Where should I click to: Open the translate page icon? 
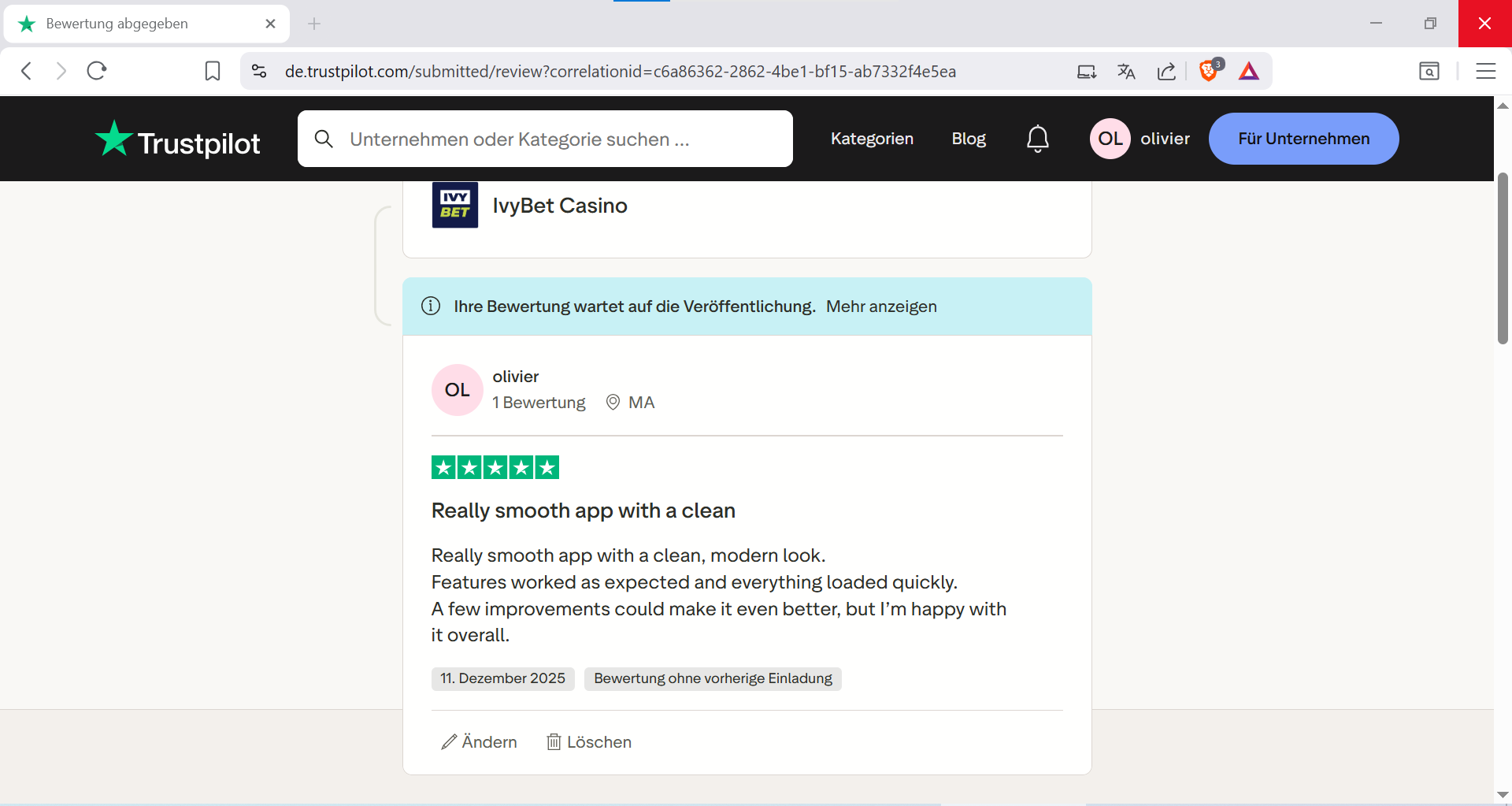coord(1126,72)
